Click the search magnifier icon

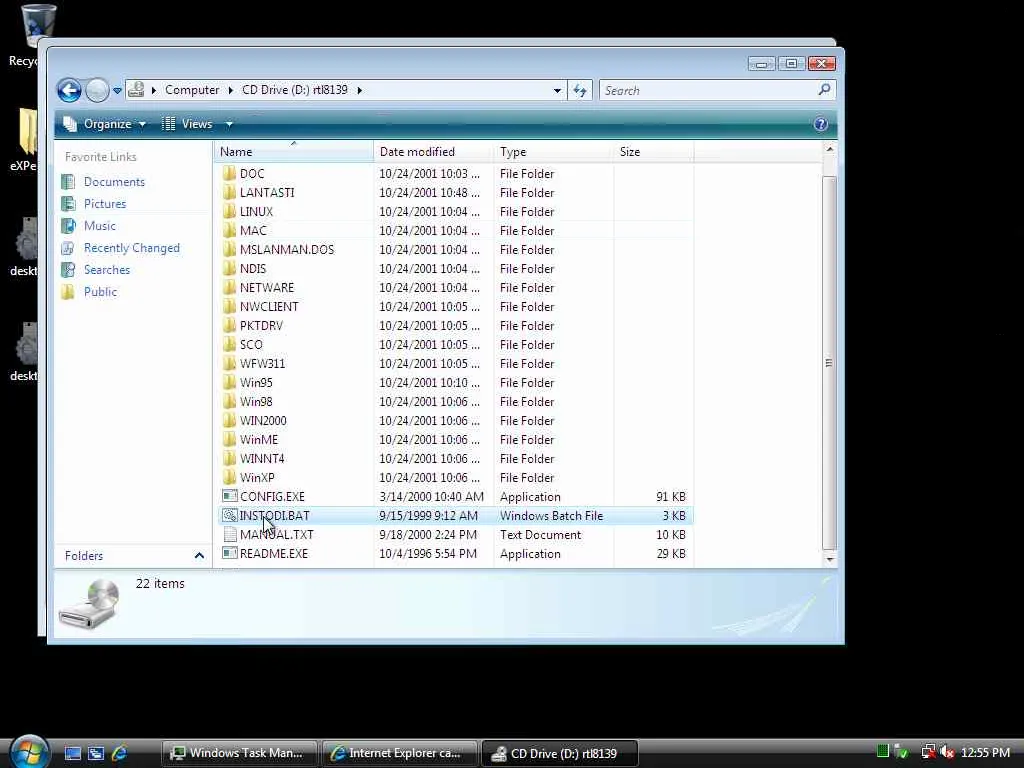click(824, 89)
